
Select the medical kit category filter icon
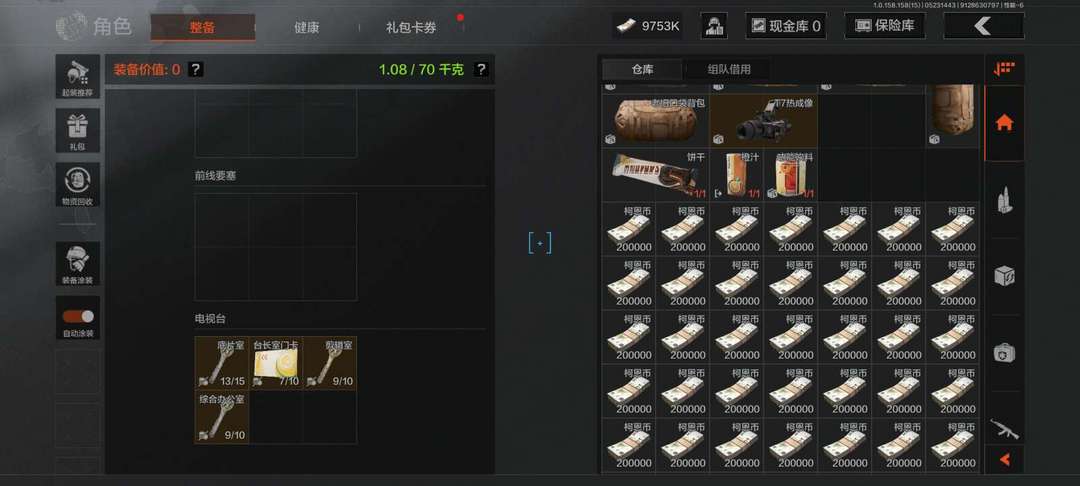tap(1004, 353)
